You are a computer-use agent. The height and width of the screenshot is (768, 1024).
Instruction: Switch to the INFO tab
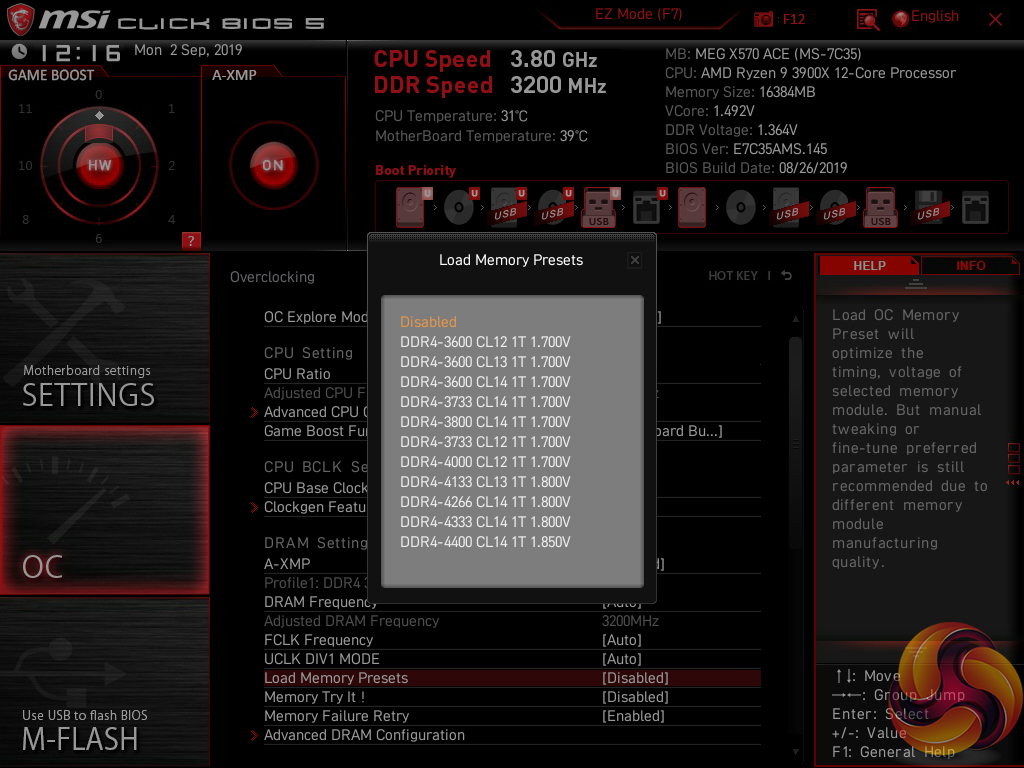(969, 265)
